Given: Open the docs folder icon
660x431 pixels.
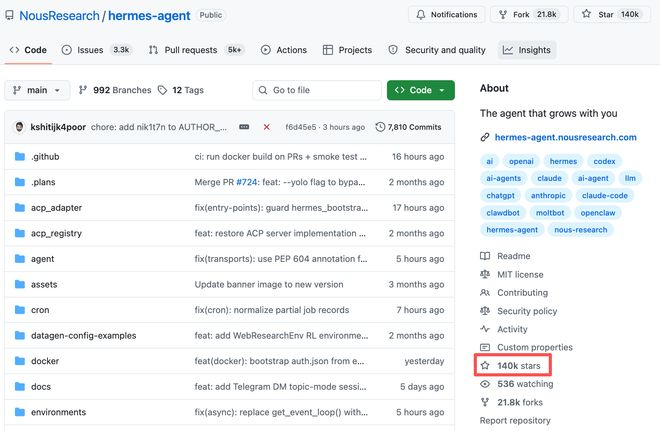Looking at the screenshot, I should point(20,387).
